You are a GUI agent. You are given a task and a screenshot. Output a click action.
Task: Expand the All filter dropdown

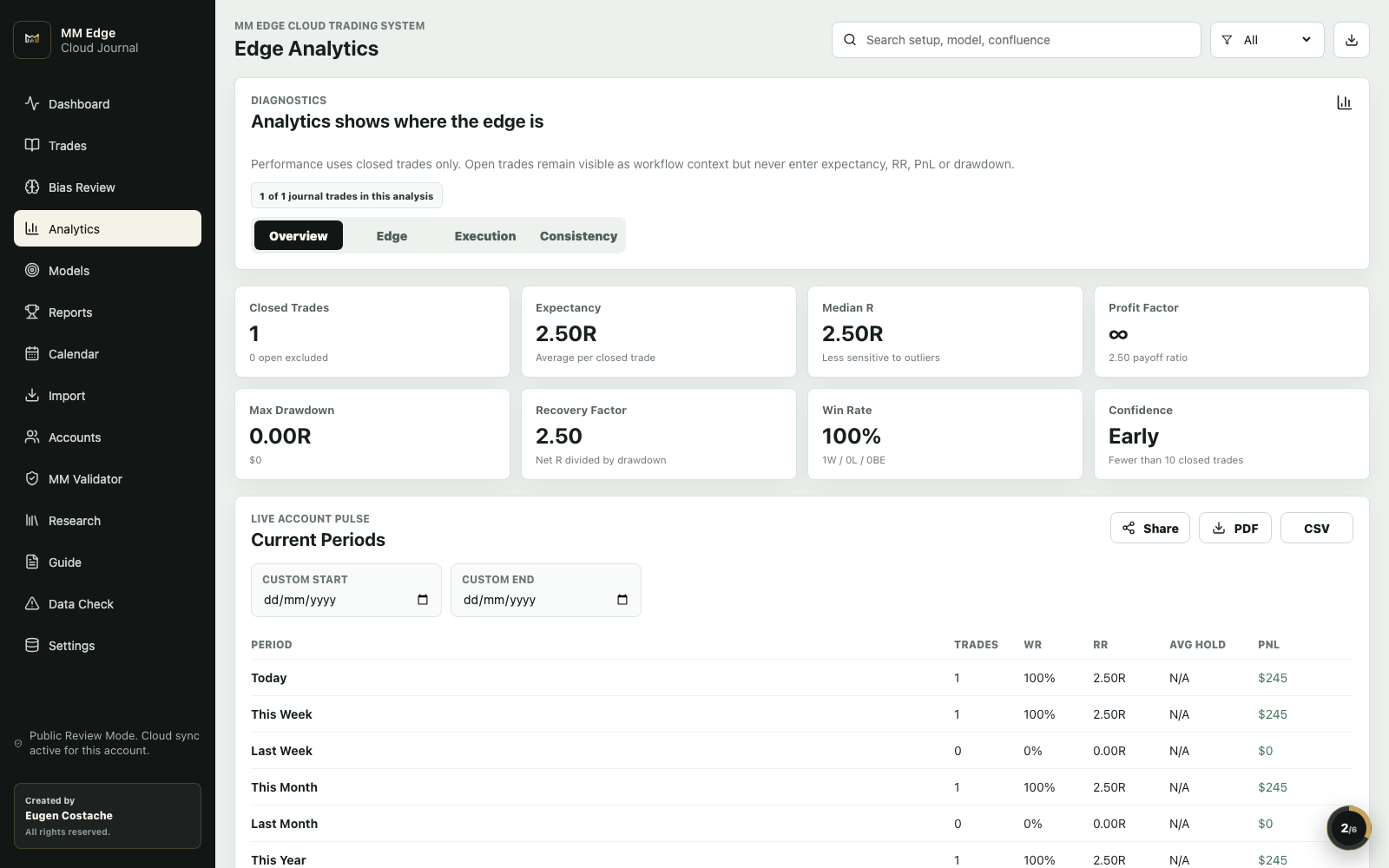pos(1267,40)
